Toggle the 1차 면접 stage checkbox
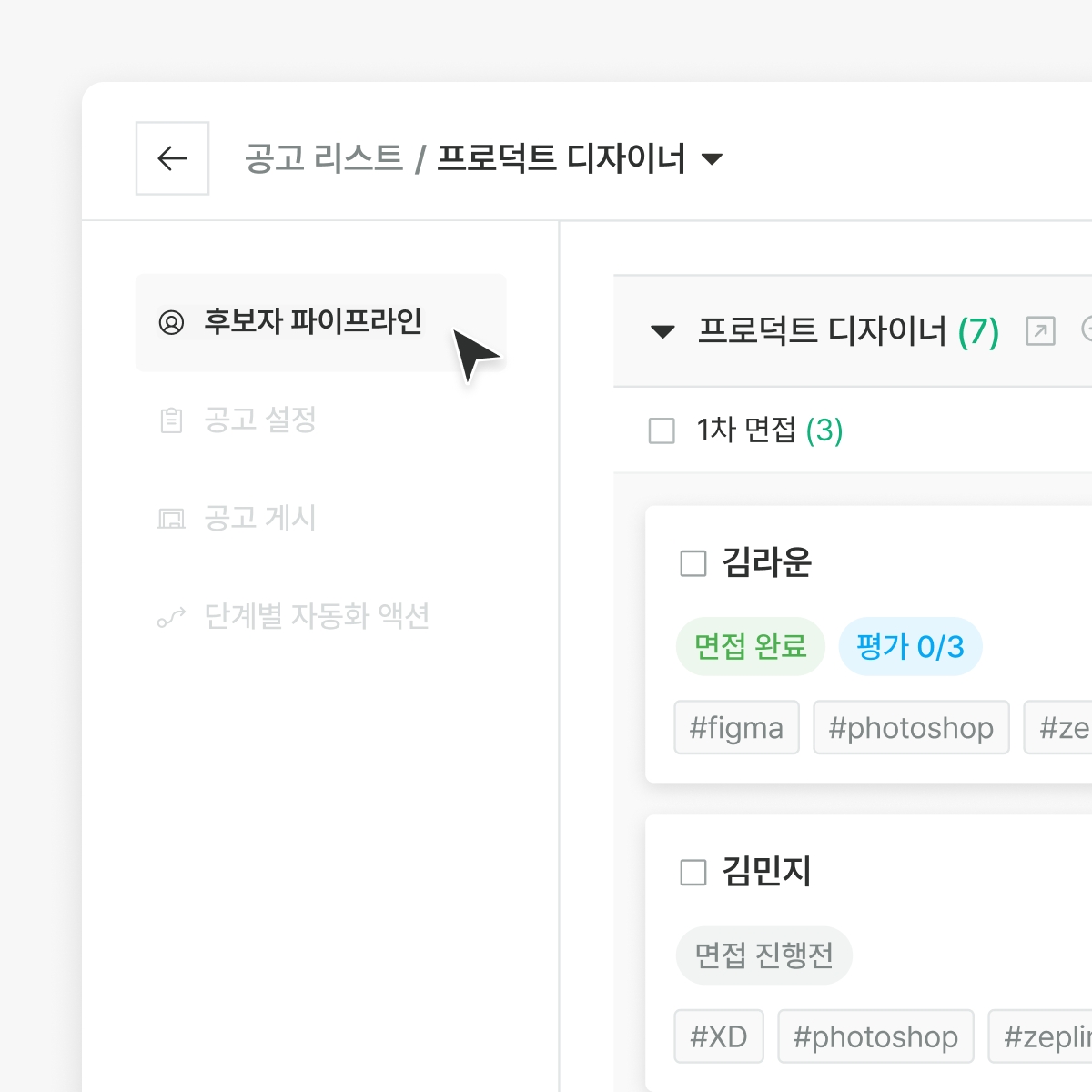Image resolution: width=1092 pixels, height=1092 pixels. 662,430
